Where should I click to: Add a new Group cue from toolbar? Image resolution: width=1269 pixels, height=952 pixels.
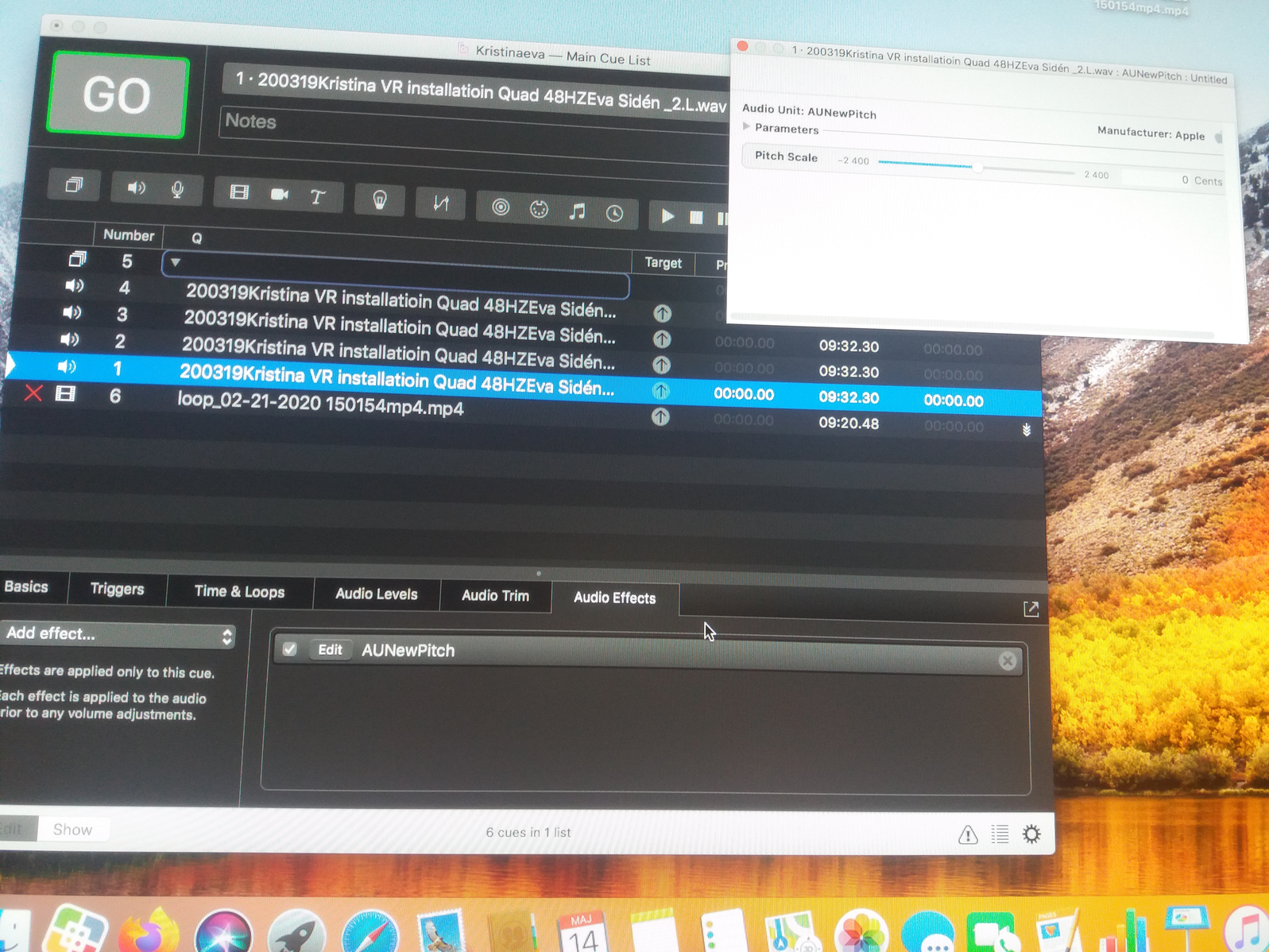click(x=74, y=185)
